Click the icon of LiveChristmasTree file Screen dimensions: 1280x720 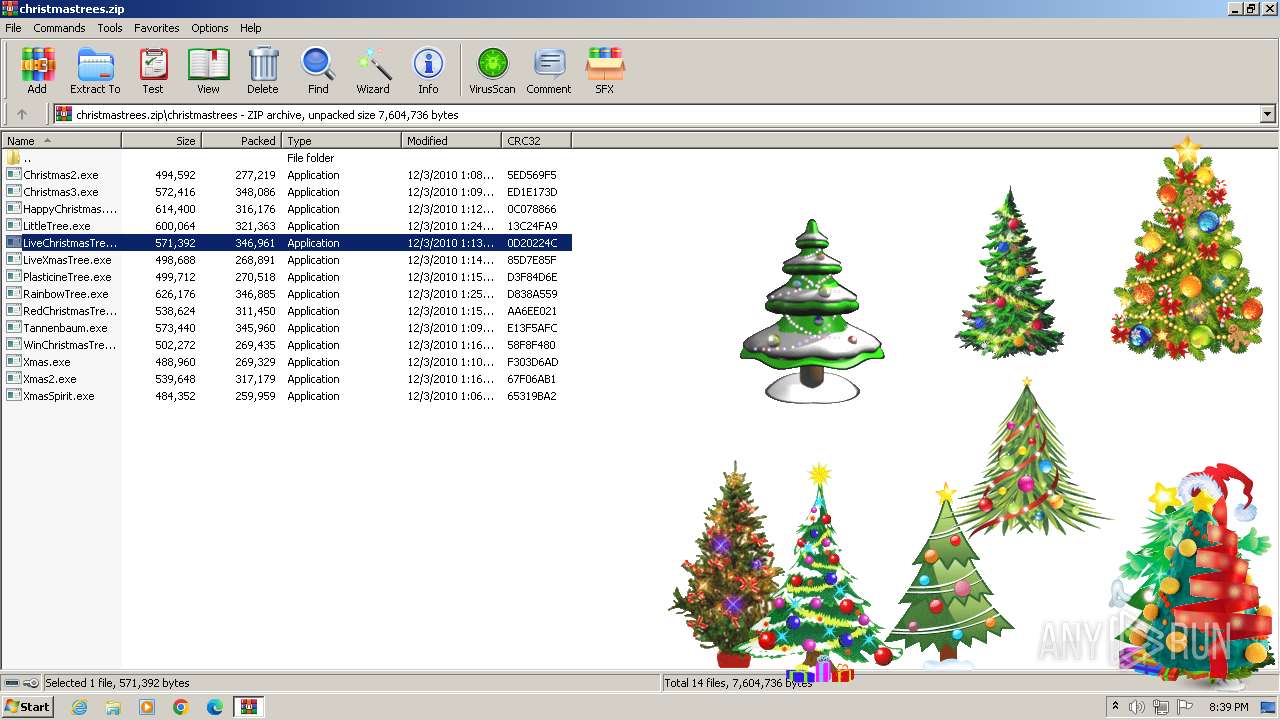[13, 243]
